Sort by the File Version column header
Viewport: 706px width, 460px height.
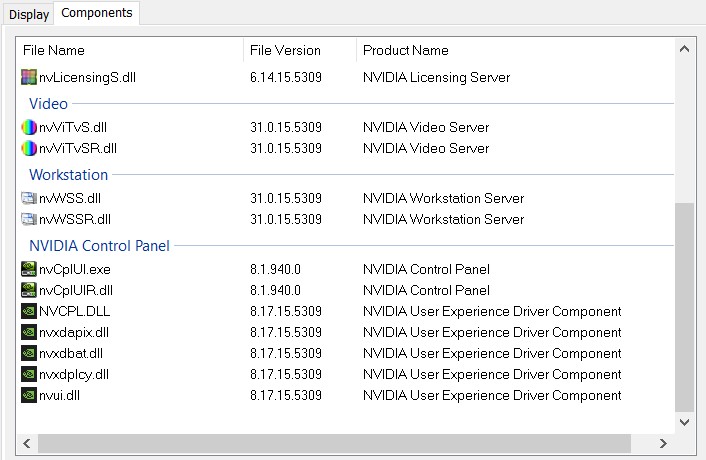click(x=300, y=50)
